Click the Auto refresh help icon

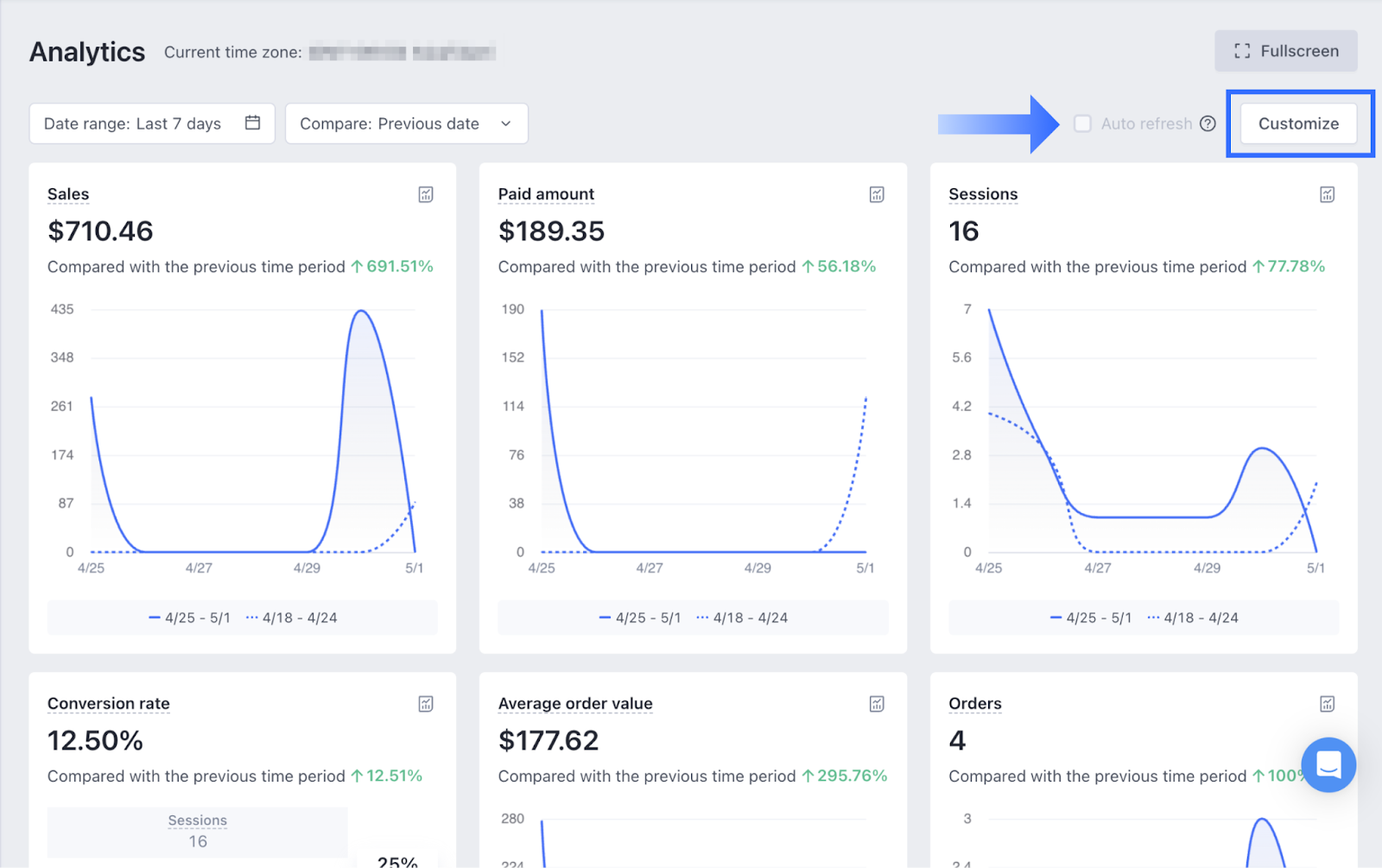(1208, 124)
